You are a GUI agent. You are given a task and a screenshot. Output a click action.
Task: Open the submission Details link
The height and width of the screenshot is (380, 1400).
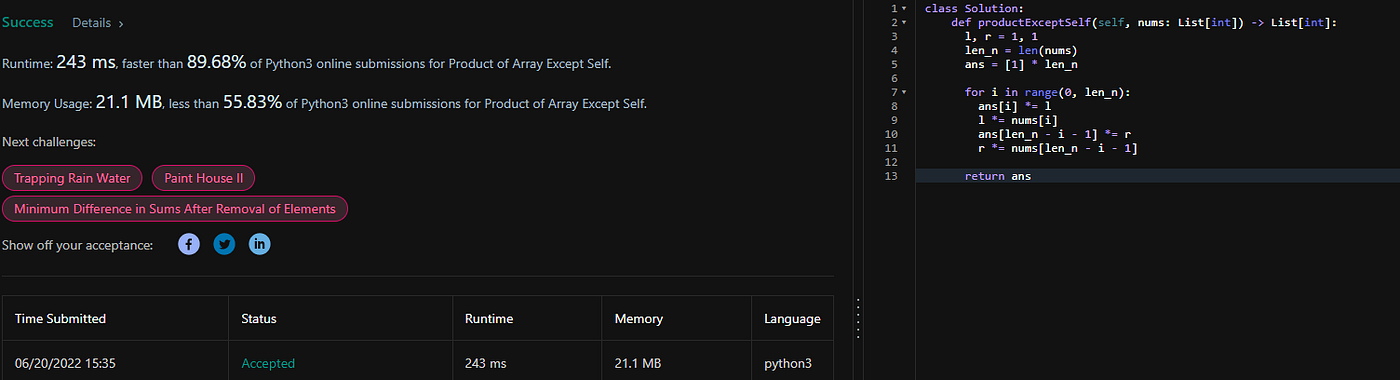(98, 22)
